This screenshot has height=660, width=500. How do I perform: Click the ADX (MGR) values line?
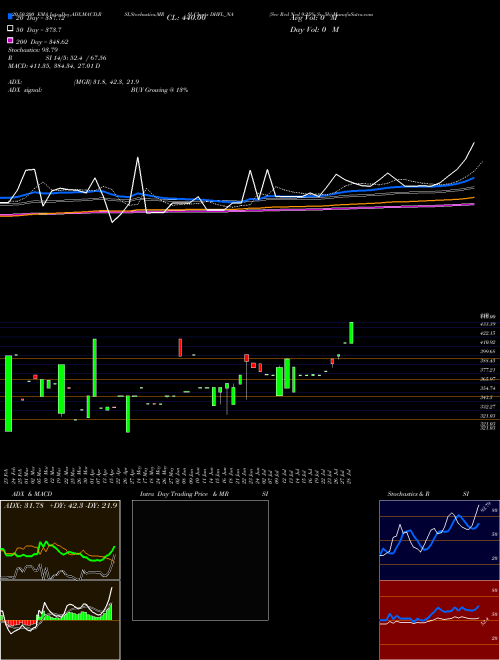74,82
